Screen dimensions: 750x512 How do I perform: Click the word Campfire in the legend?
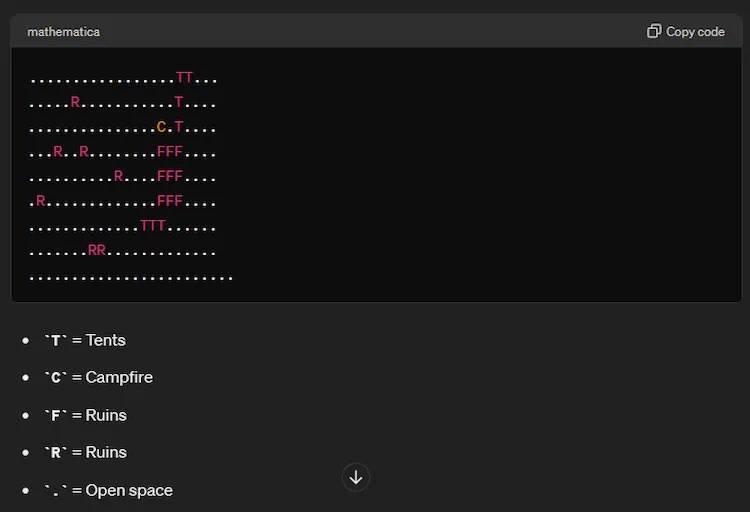pos(119,377)
